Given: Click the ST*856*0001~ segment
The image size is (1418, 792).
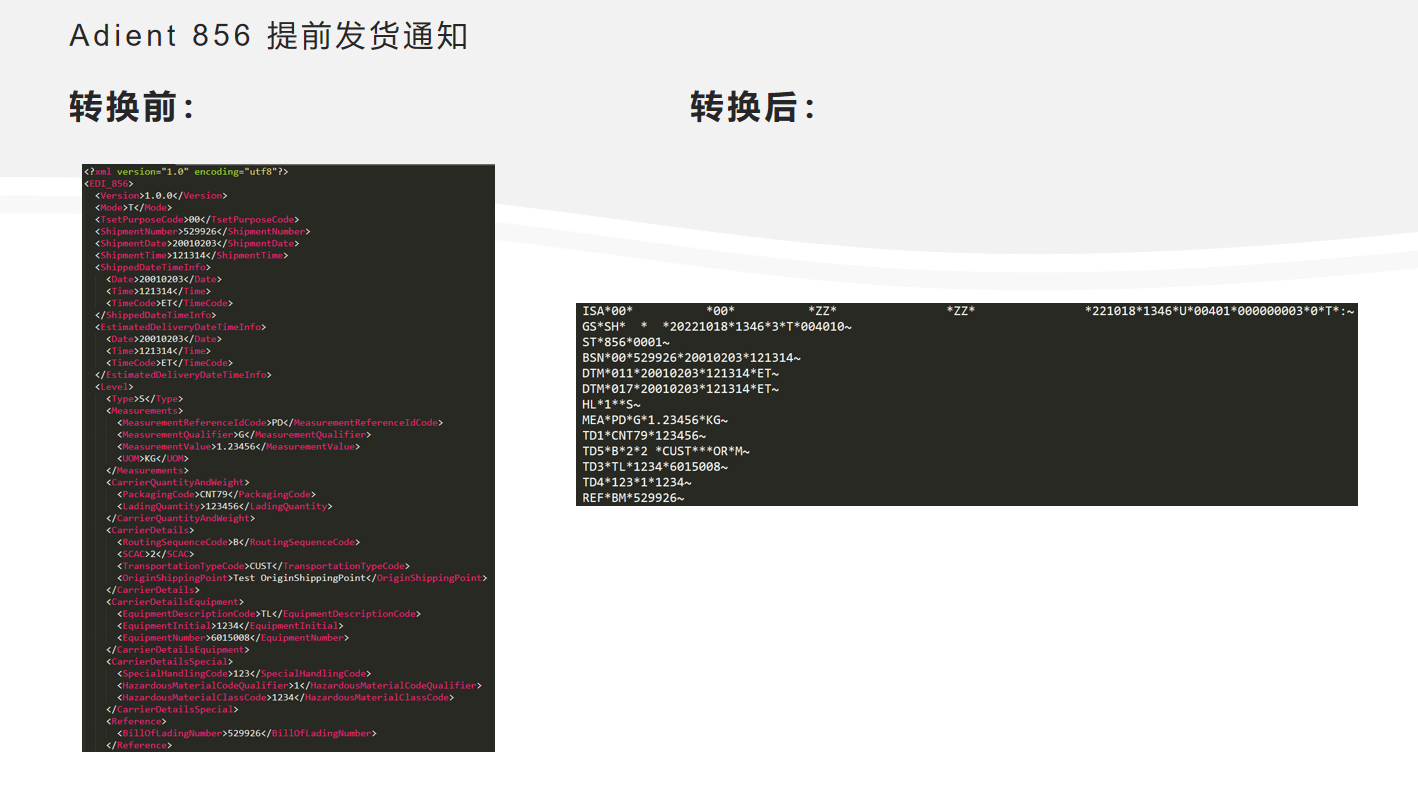Looking at the screenshot, I should [626, 342].
